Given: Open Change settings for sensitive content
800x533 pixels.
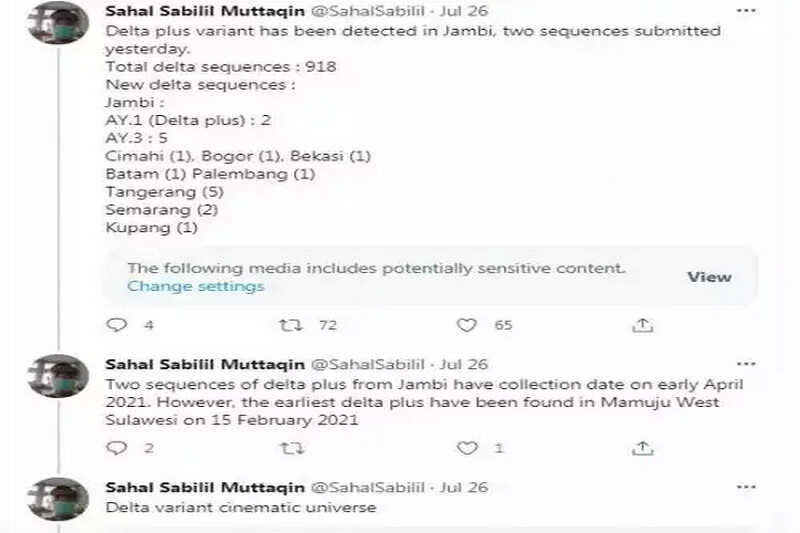Looking at the screenshot, I should coord(195,286).
